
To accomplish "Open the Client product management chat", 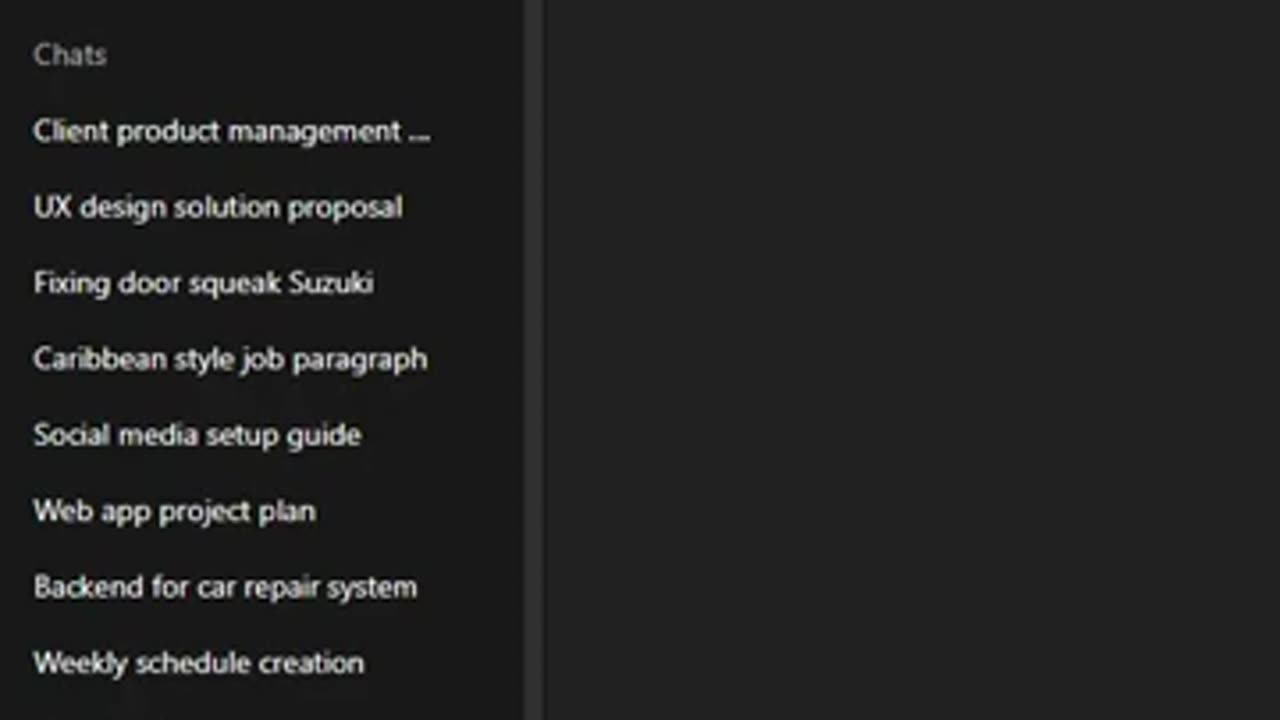I will (x=230, y=132).
